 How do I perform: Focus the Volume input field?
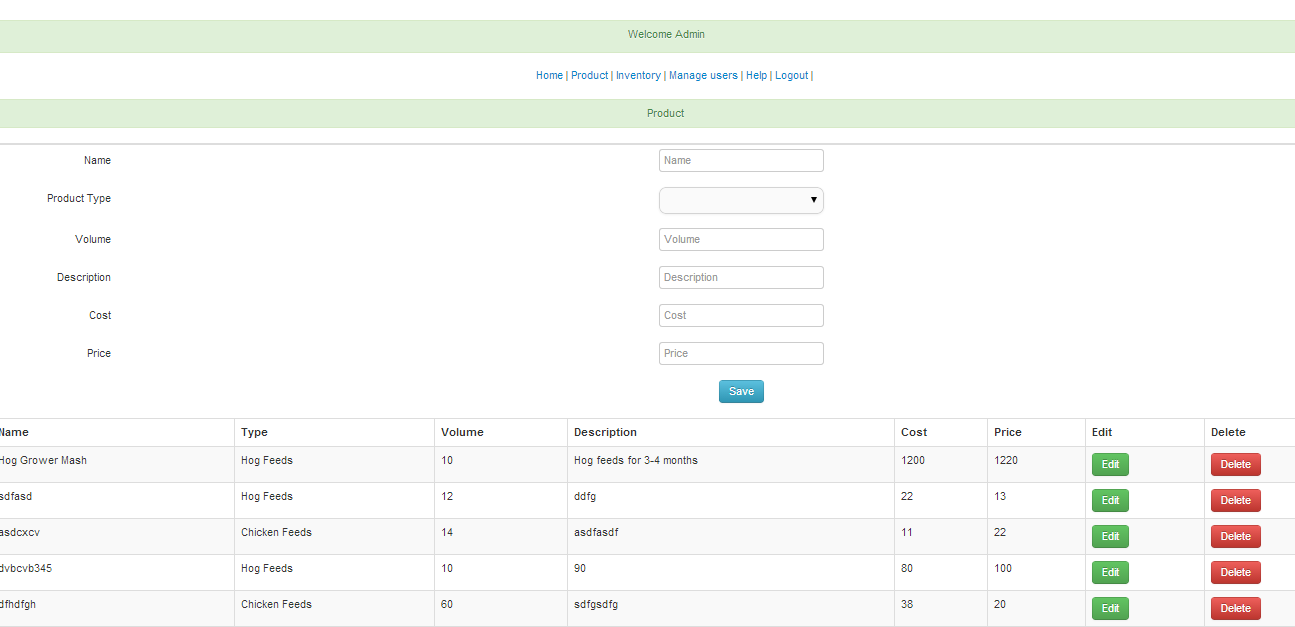[x=741, y=239]
